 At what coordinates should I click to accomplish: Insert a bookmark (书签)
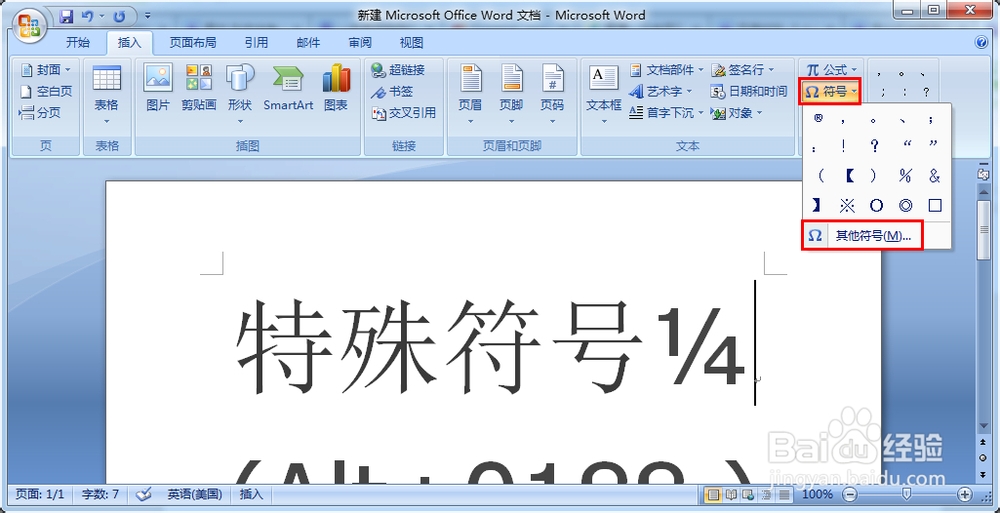(392, 91)
